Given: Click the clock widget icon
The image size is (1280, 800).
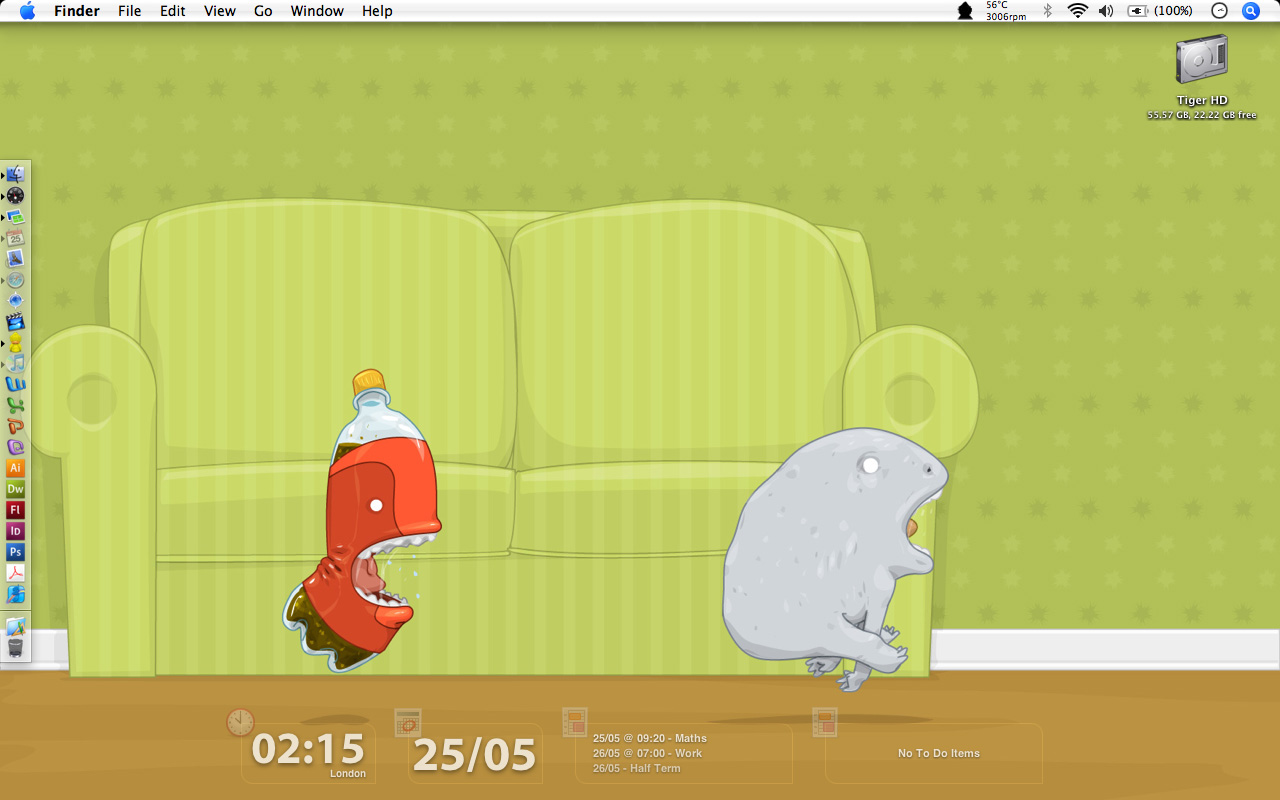Looking at the screenshot, I should (x=240, y=722).
